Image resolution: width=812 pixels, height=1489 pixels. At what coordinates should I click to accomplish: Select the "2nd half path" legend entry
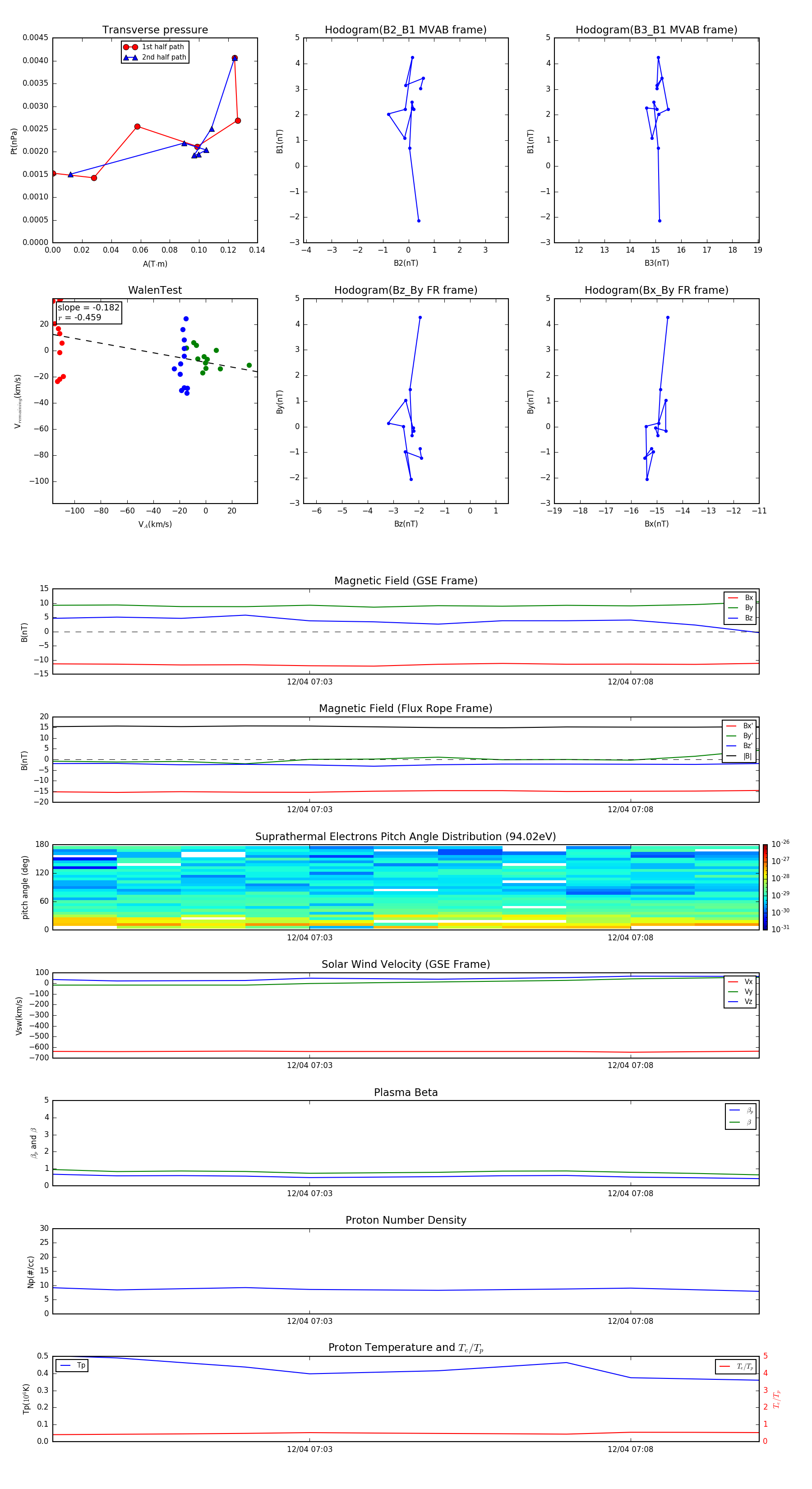tap(155, 57)
